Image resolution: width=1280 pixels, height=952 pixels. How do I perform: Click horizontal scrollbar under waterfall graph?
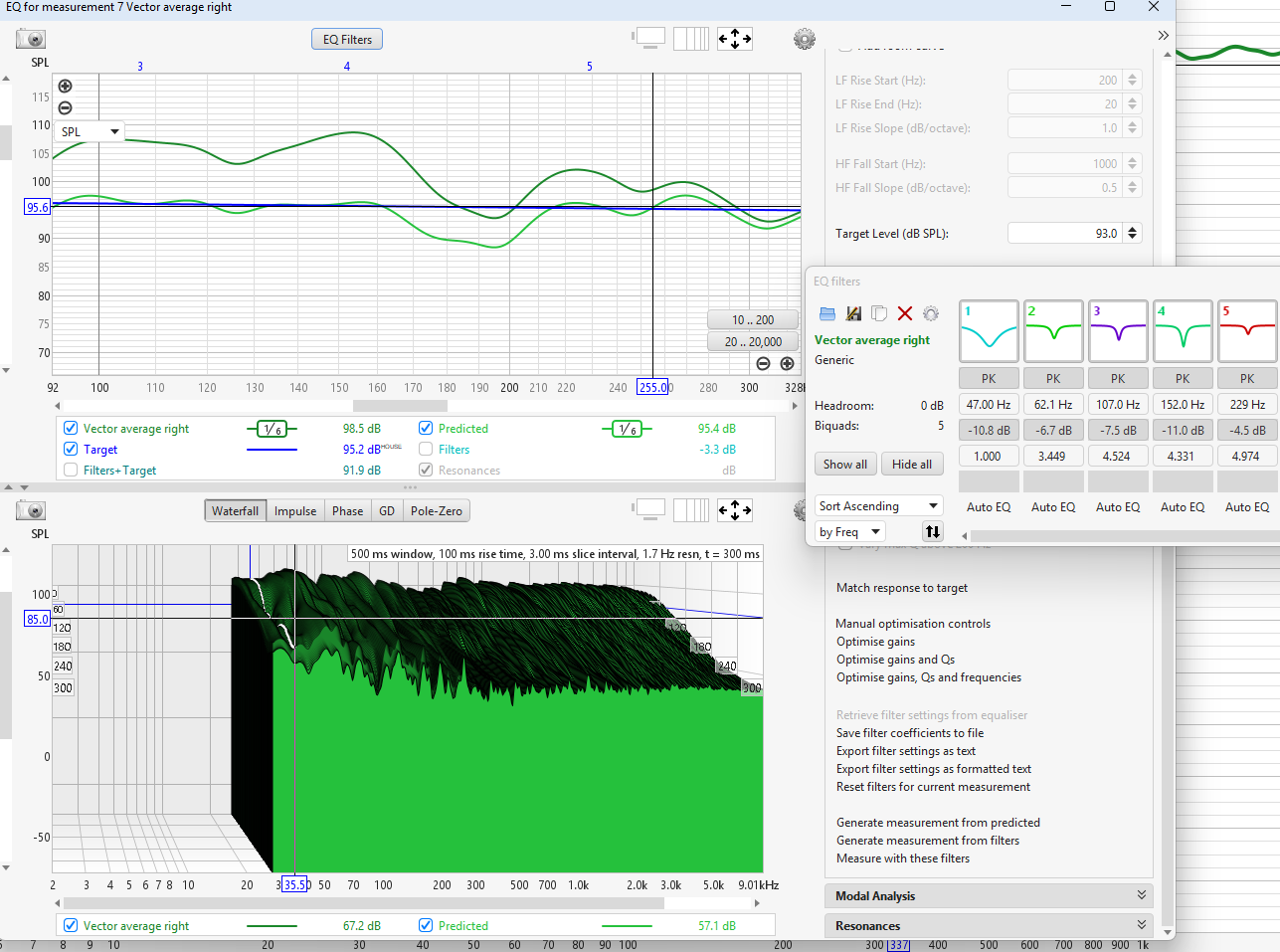pyautogui.click(x=364, y=903)
